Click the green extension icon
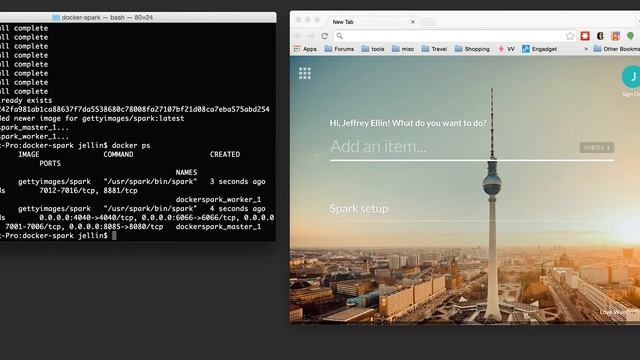Viewport: 640px width, 360px height. pos(630,36)
